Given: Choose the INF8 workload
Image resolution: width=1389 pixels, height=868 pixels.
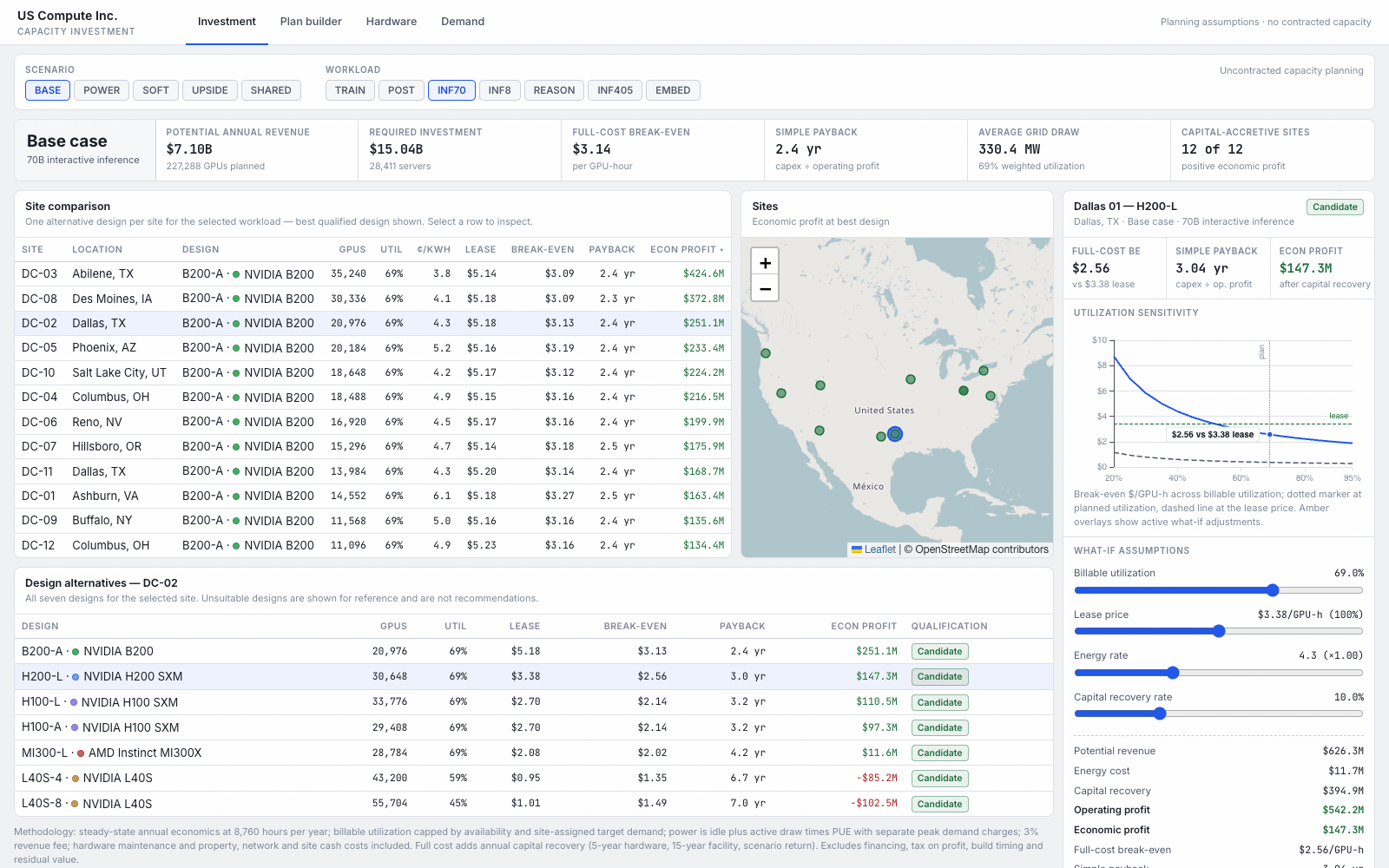Looking at the screenshot, I should coord(500,90).
